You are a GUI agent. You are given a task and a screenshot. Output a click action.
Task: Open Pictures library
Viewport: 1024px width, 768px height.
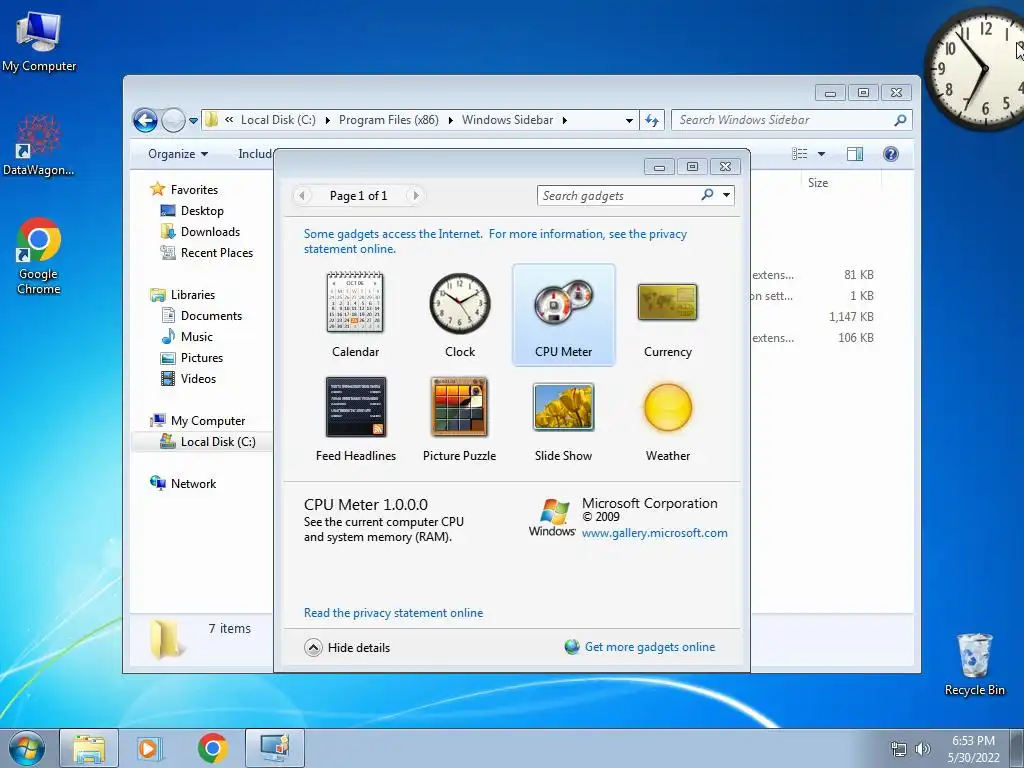pyautogui.click(x=202, y=358)
